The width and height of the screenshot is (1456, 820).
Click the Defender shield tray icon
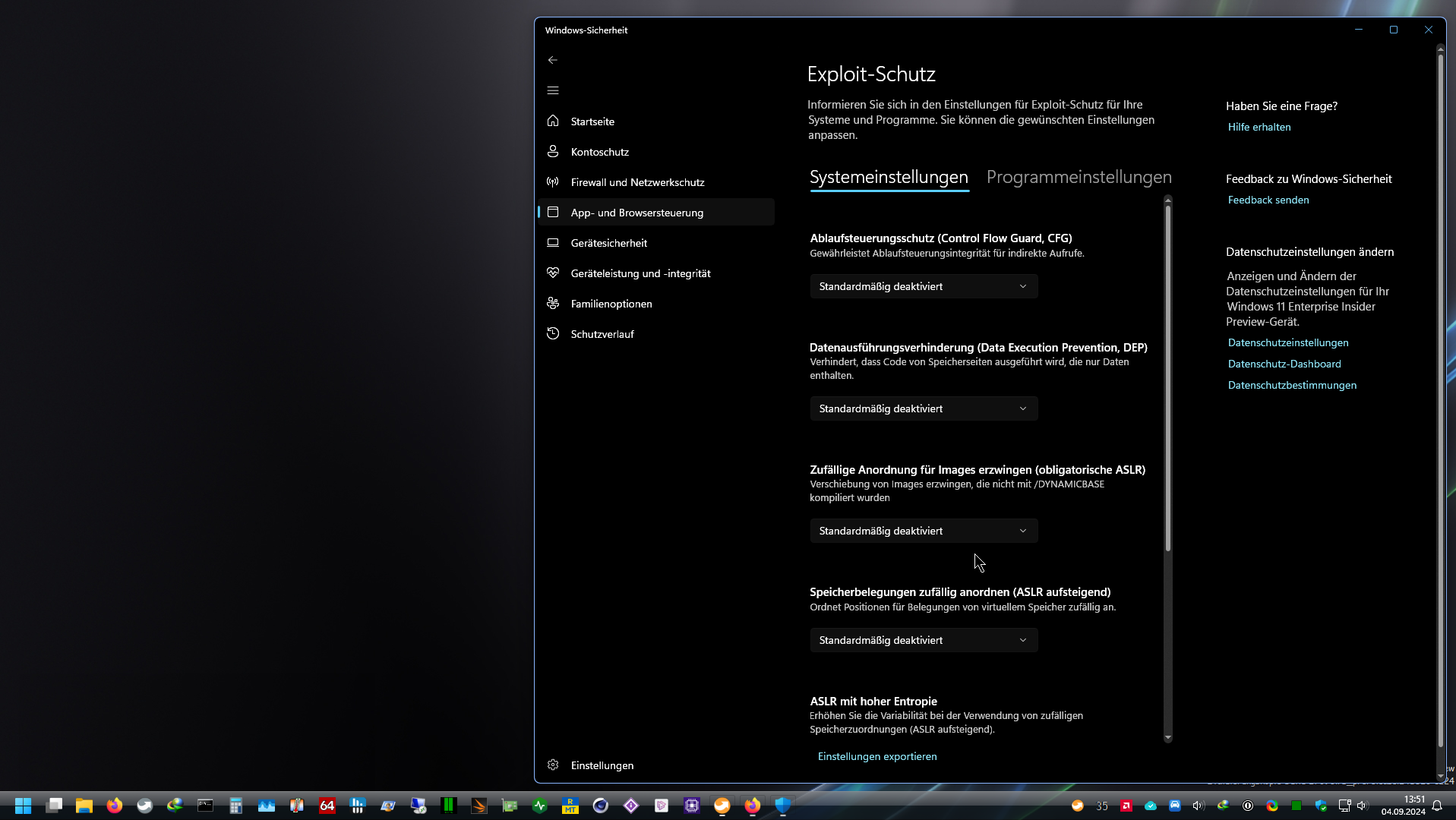pyautogui.click(x=1321, y=806)
